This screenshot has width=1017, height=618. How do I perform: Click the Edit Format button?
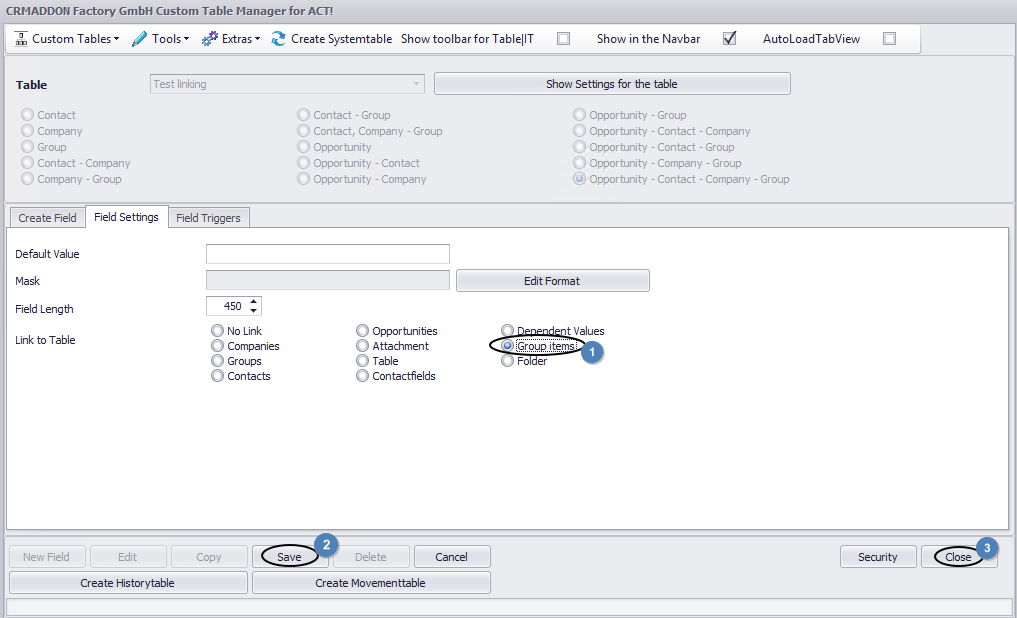point(552,281)
